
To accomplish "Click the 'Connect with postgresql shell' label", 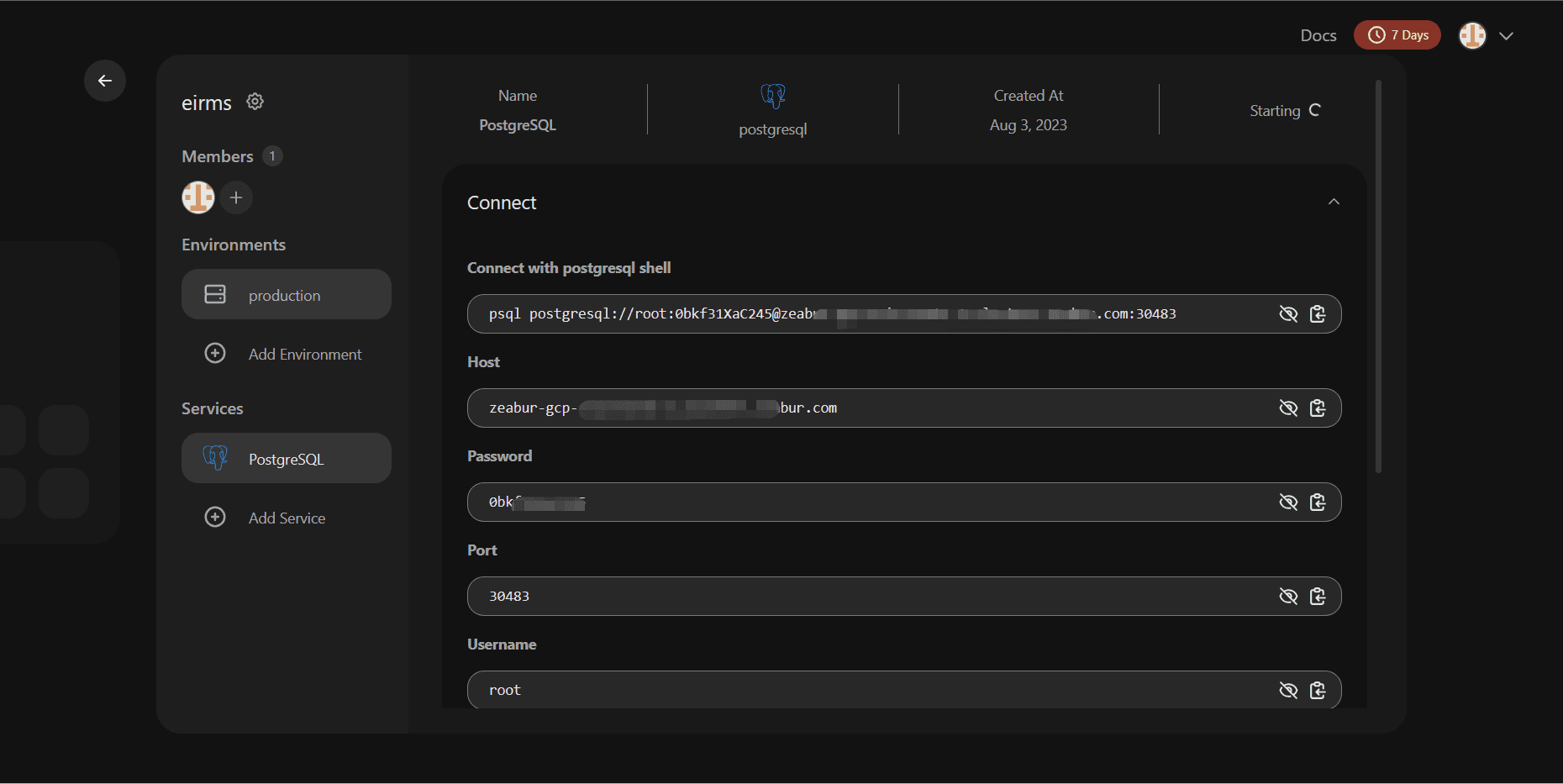I will pyautogui.click(x=569, y=268).
